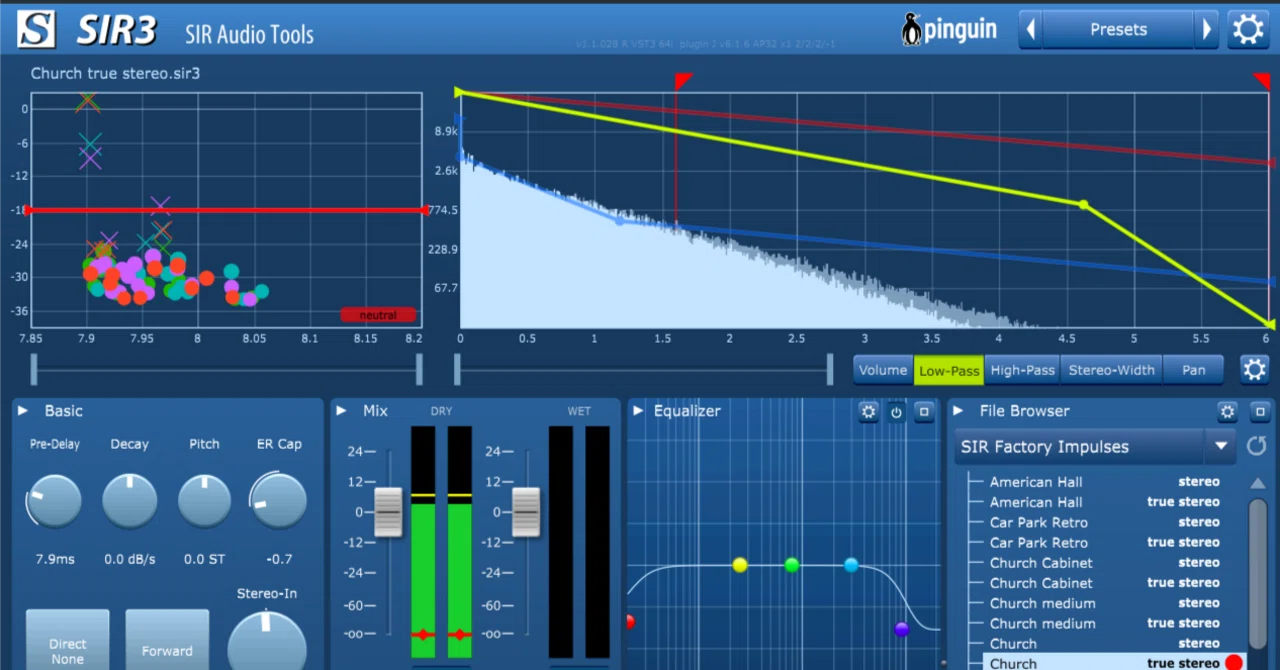Maximize the File Browser panel square icon

pyautogui.click(x=1260, y=411)
